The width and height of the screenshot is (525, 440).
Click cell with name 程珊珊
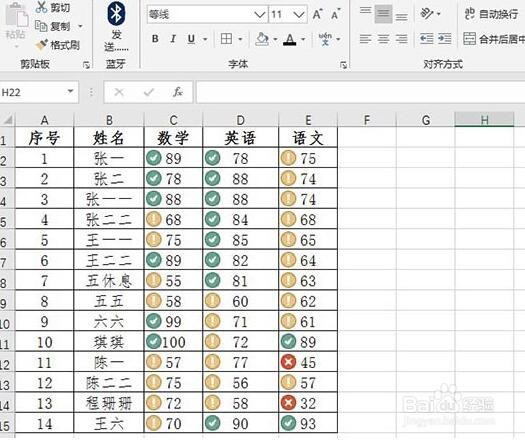[x=108, y=403]
